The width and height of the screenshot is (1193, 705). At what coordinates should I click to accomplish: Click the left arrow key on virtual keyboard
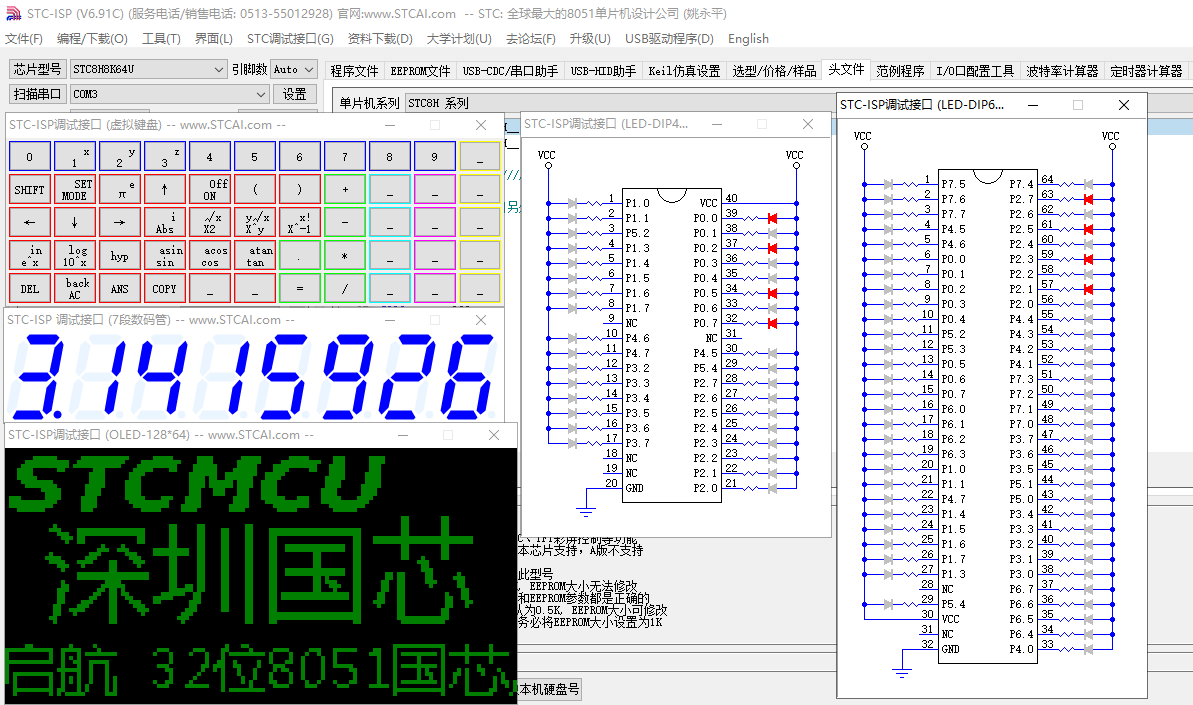[x=30, y=222]
